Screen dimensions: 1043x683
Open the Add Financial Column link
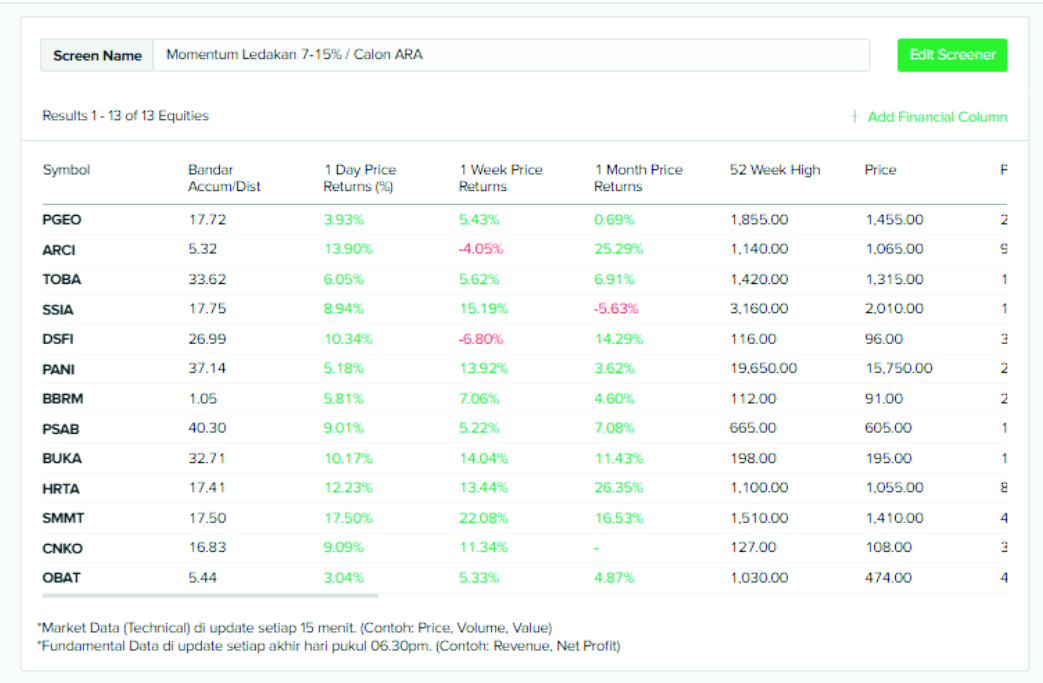(937, 117)
